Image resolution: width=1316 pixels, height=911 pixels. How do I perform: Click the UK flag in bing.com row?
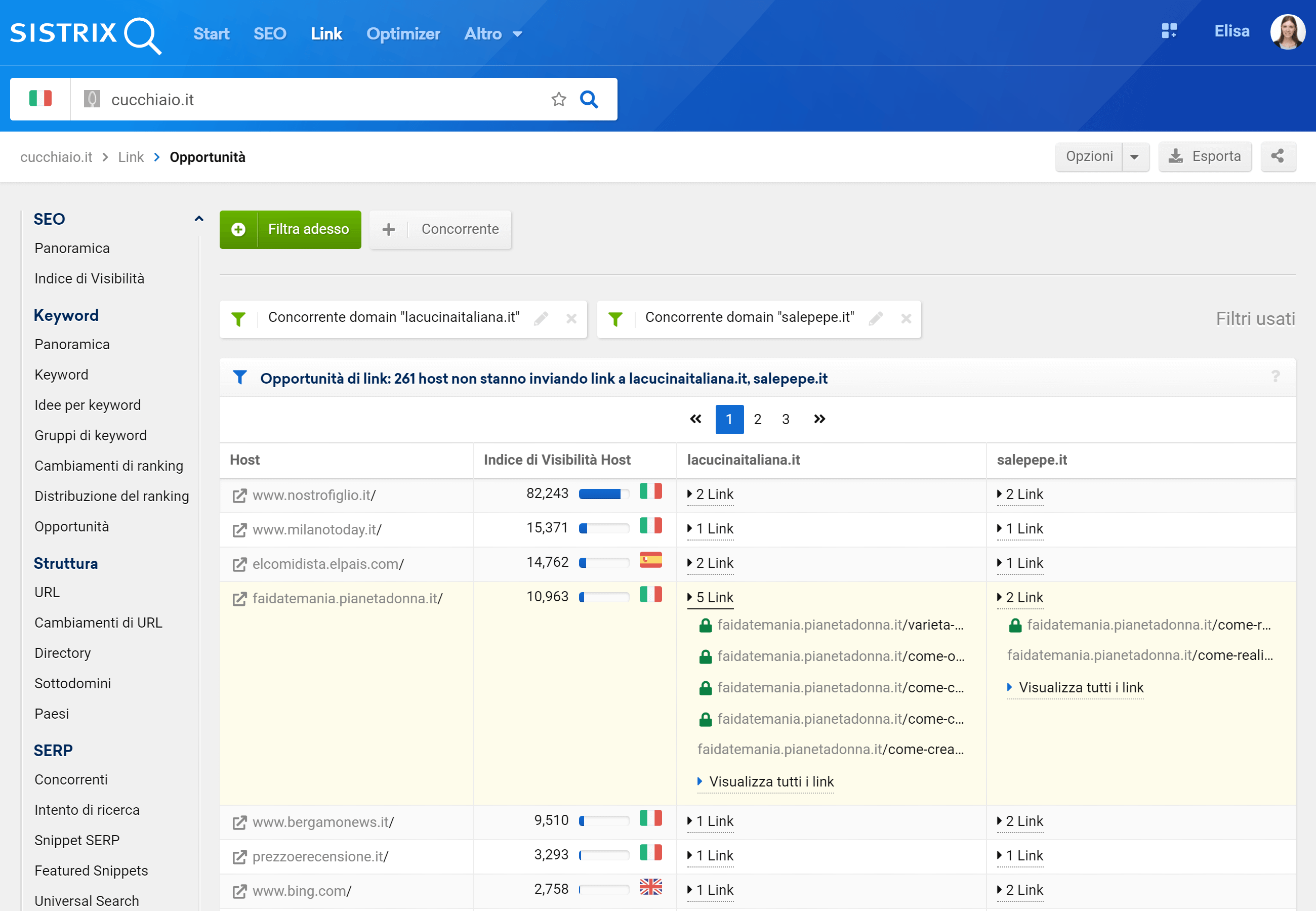650,888
